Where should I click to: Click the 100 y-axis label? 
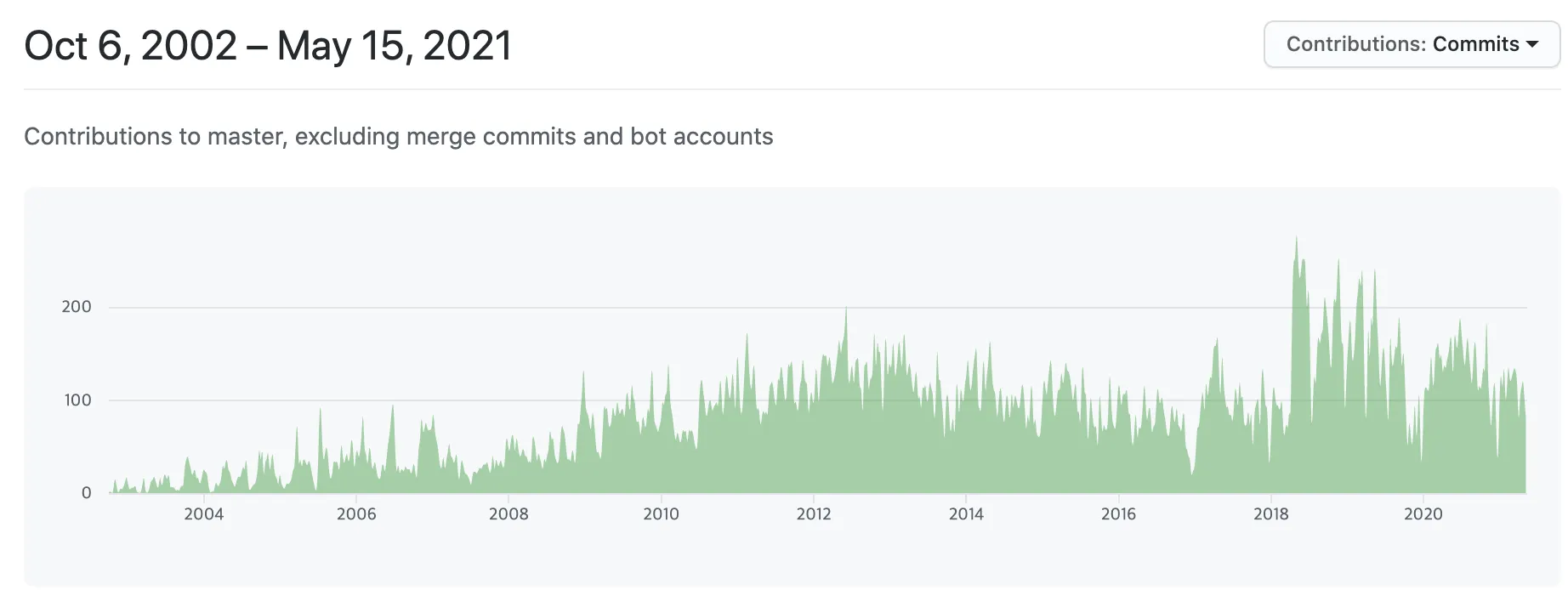point(77,400)
